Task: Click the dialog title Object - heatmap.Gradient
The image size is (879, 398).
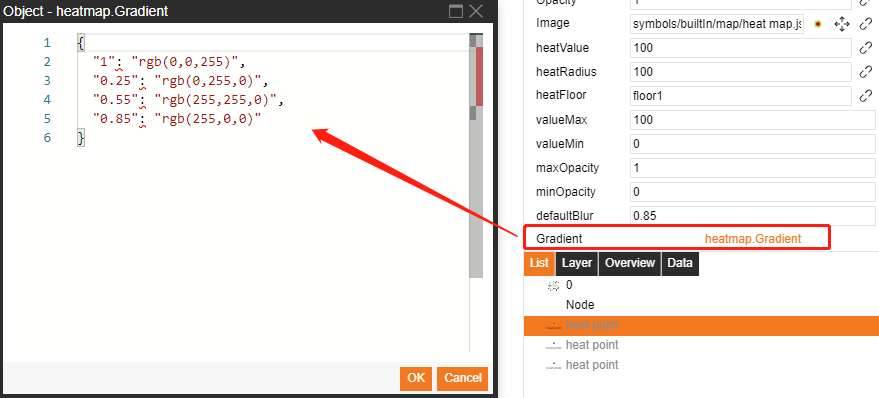Action: pyautogui.click(x=86, y=11)
